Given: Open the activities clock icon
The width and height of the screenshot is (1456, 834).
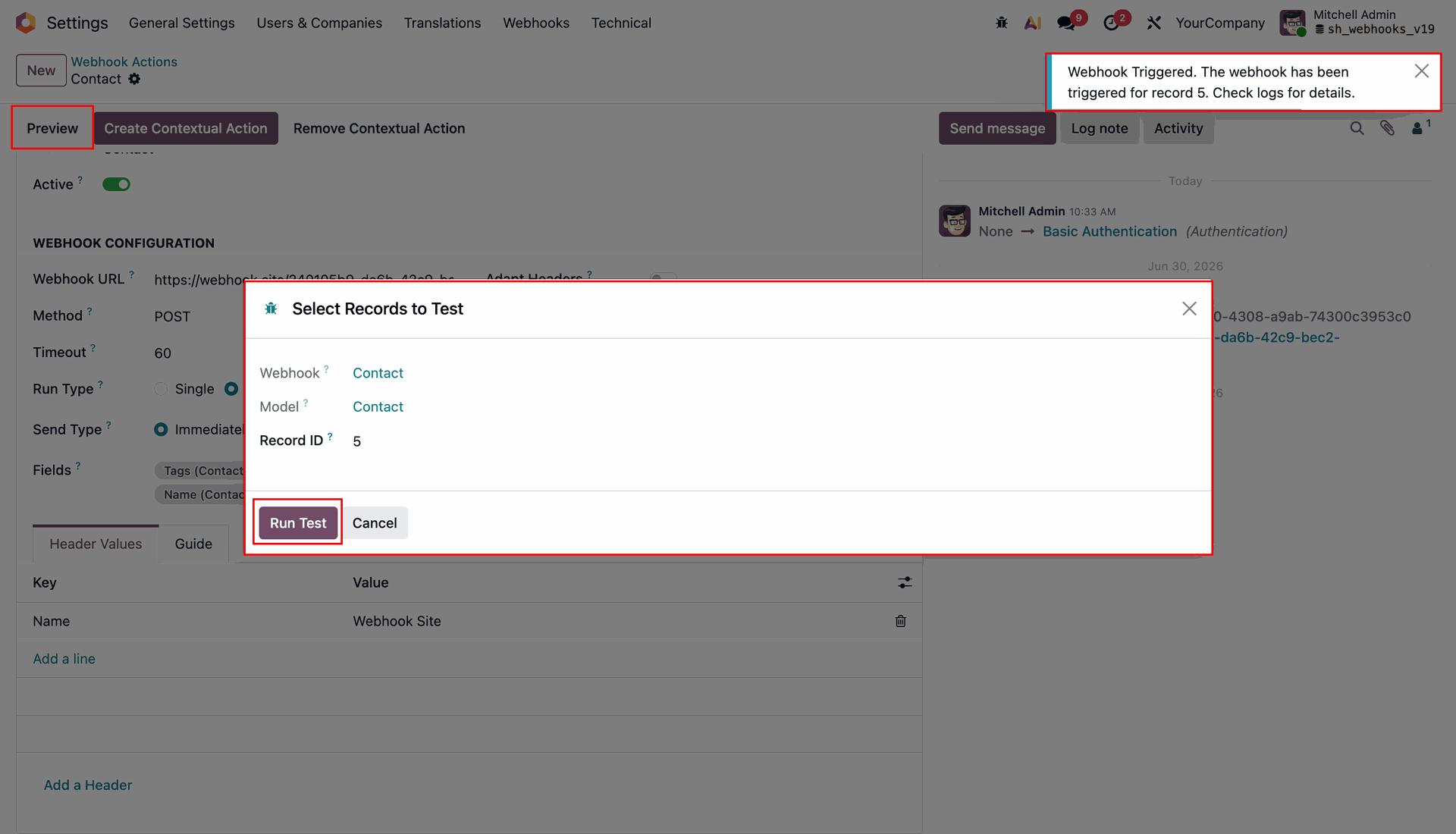Looking at the screenshot, I should coord(1111,23).
